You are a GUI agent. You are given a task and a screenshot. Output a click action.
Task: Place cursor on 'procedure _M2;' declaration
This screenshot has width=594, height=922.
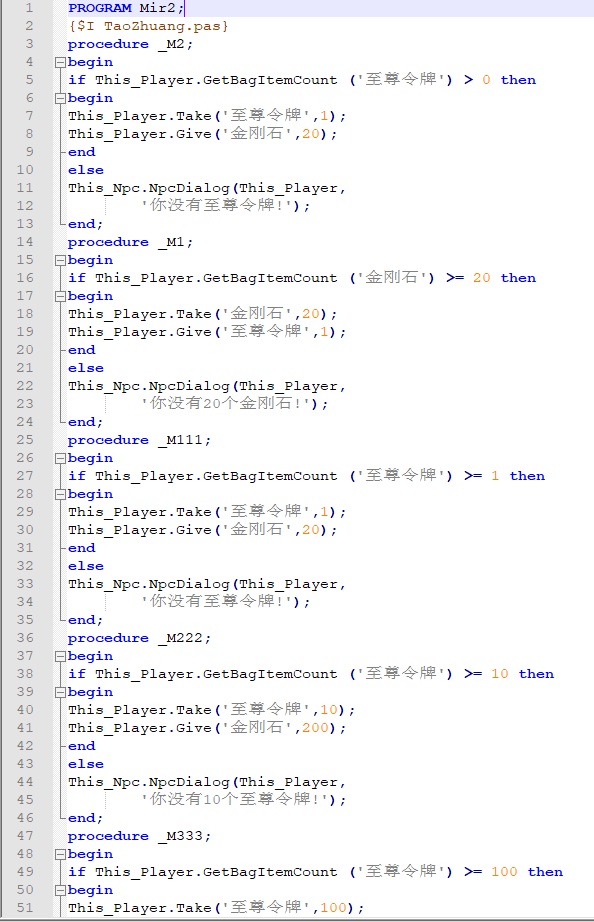coord(131,44)
